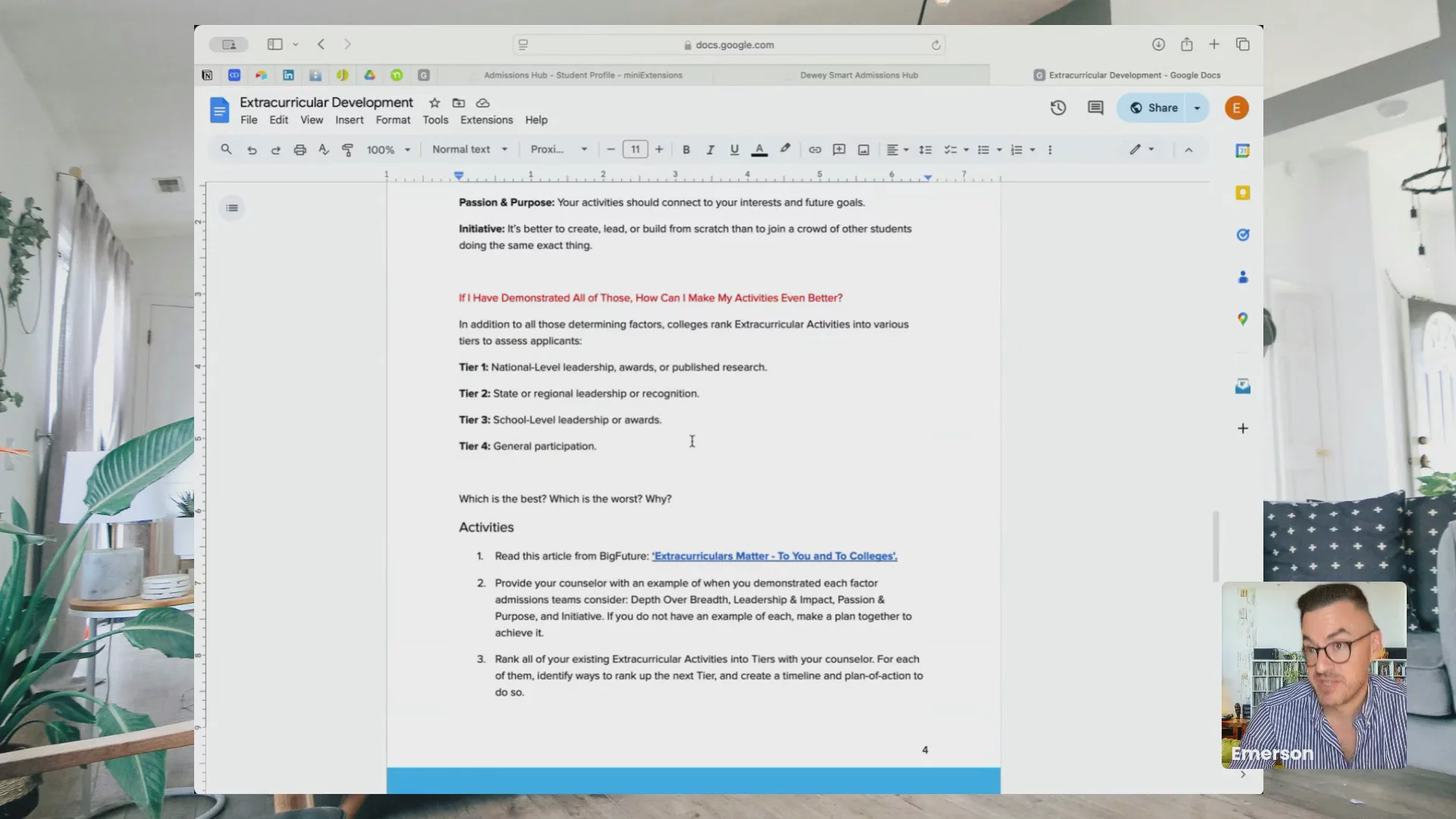Open the checklist dropdown arrow
Viewport: 1456px width, 819px height.
pos(966,150)
